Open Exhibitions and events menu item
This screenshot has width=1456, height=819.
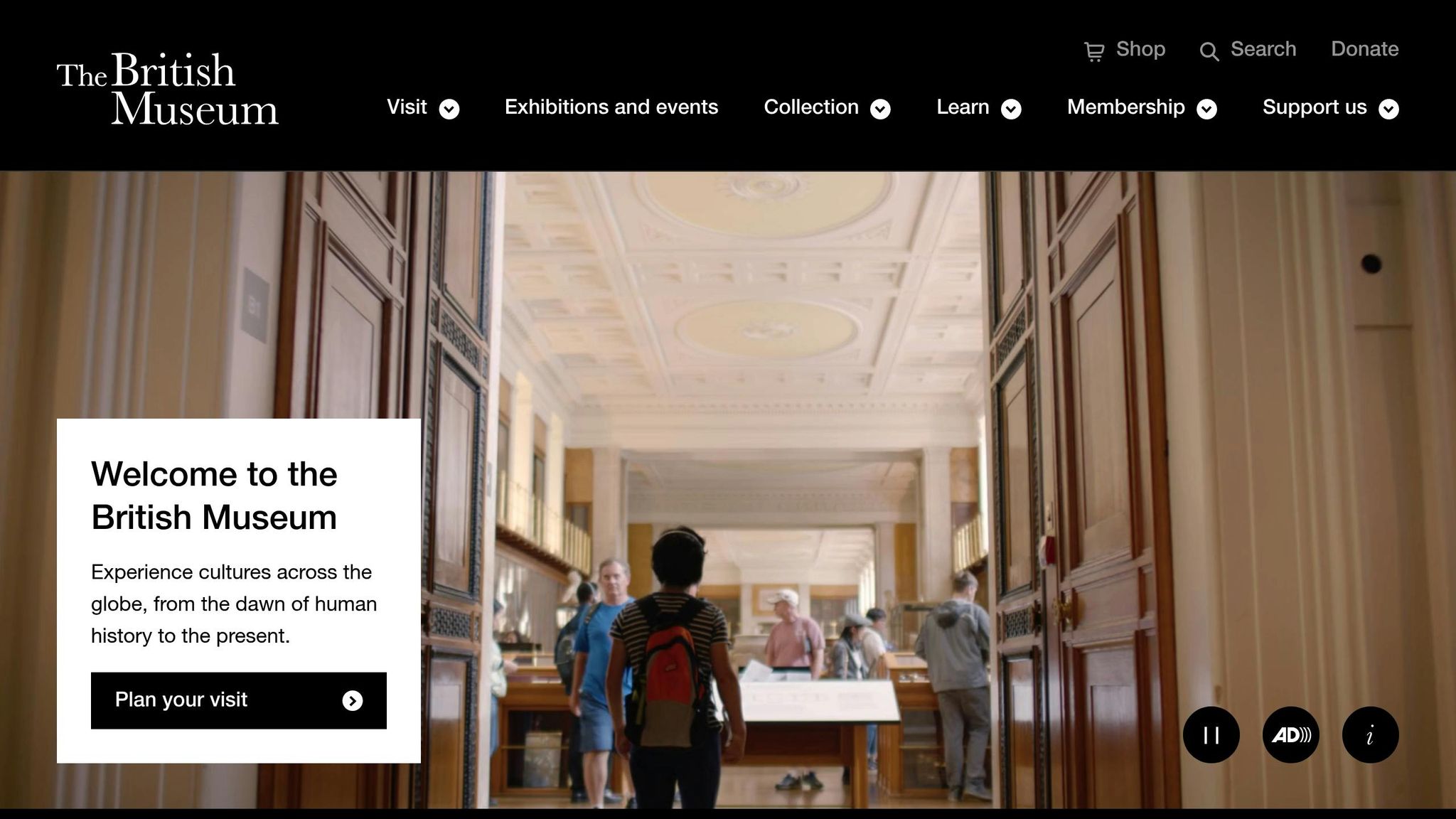(x=611, y=107)
